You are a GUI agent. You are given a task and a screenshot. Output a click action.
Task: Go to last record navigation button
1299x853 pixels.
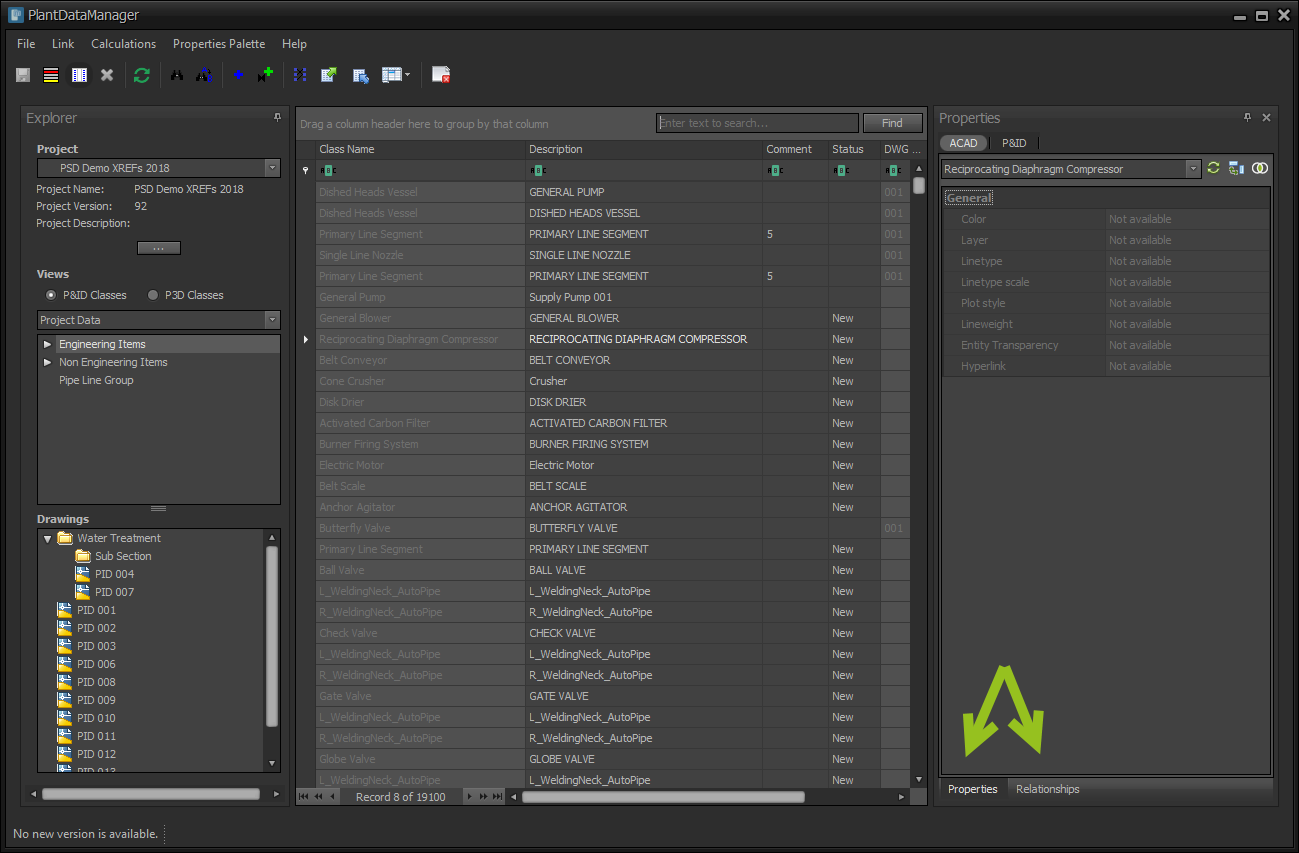point(497,797)
